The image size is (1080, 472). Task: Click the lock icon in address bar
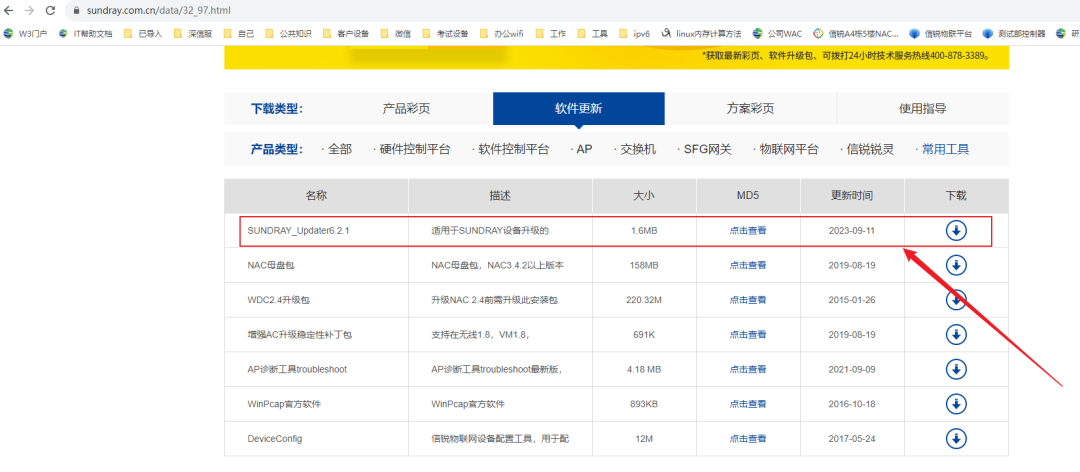[76, 11]
